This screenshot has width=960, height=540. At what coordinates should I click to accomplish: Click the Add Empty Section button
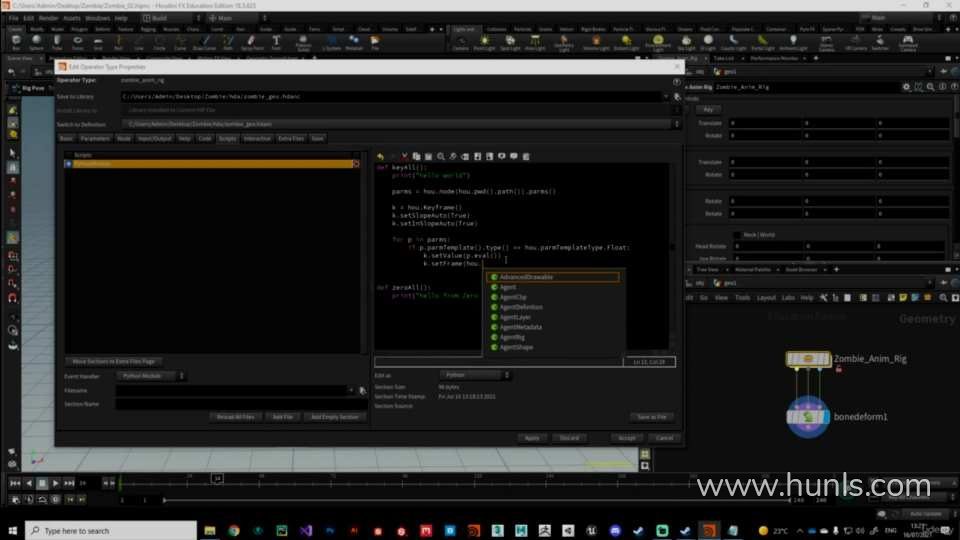coord(335,418)
